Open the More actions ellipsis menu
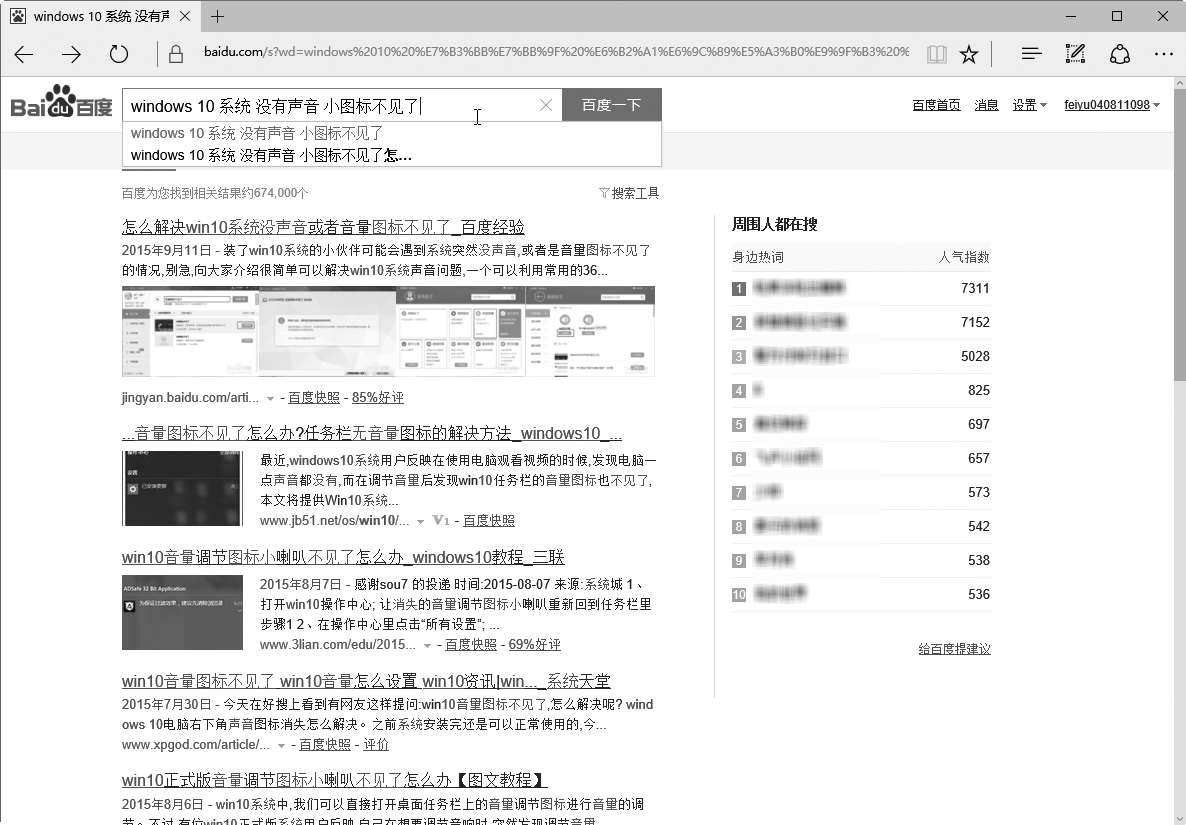 [x=1163, y=54]
